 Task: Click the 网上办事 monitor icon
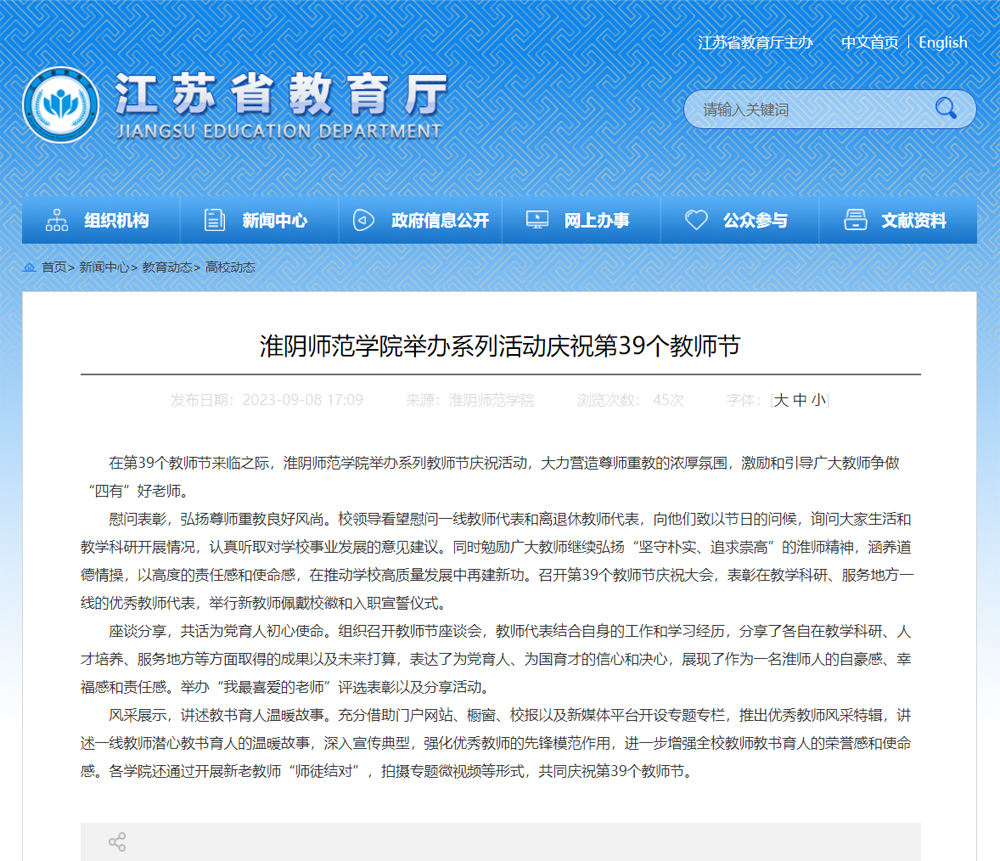(537, 220)
